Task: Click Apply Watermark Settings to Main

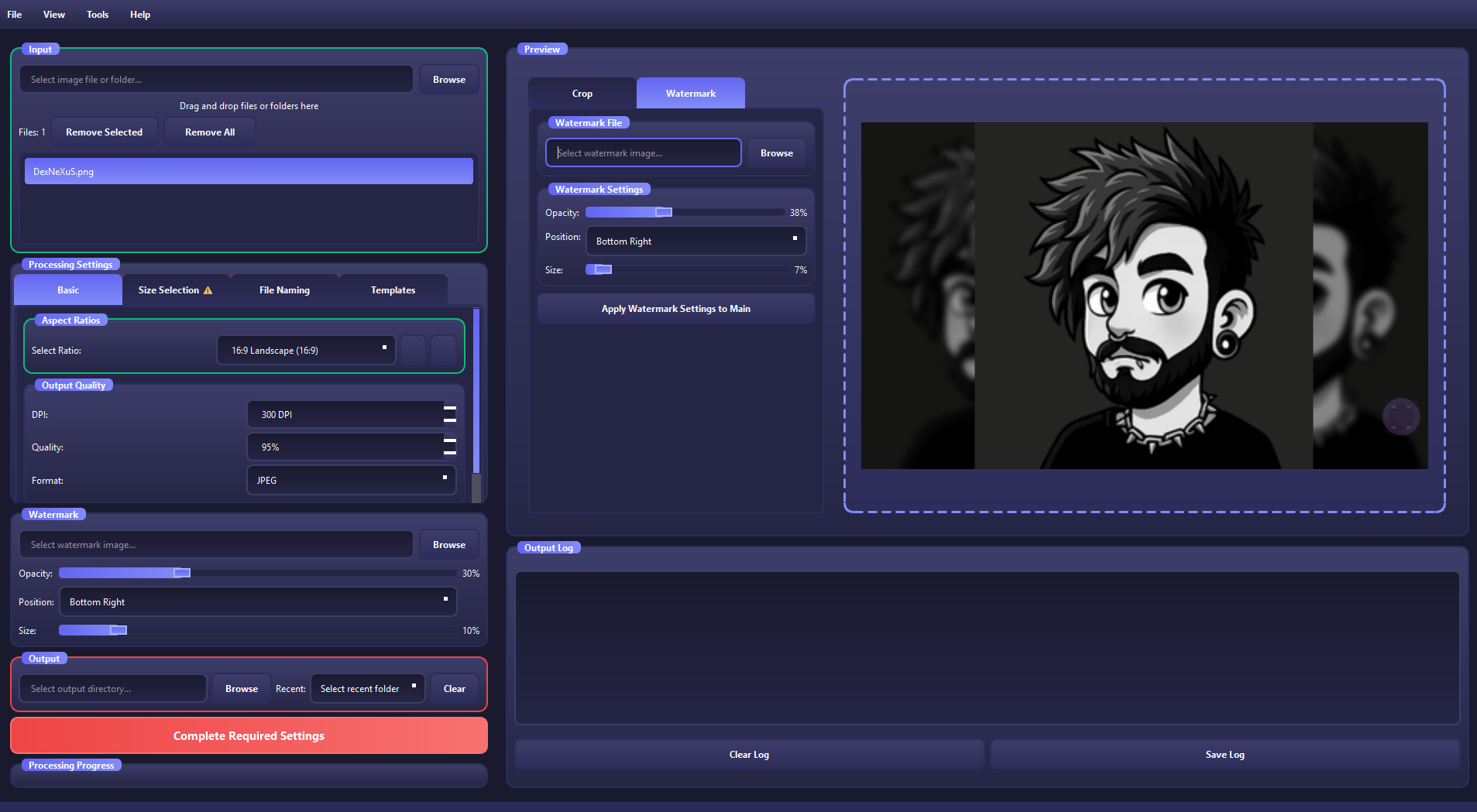Action: coord(675,308)
